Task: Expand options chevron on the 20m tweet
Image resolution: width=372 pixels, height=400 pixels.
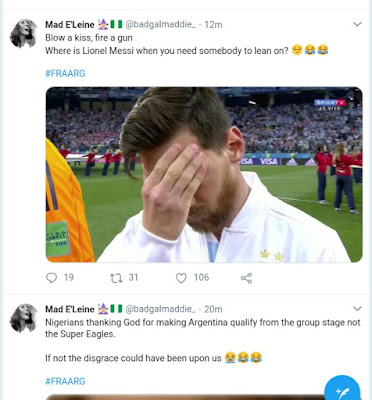Action: (357, 308)
